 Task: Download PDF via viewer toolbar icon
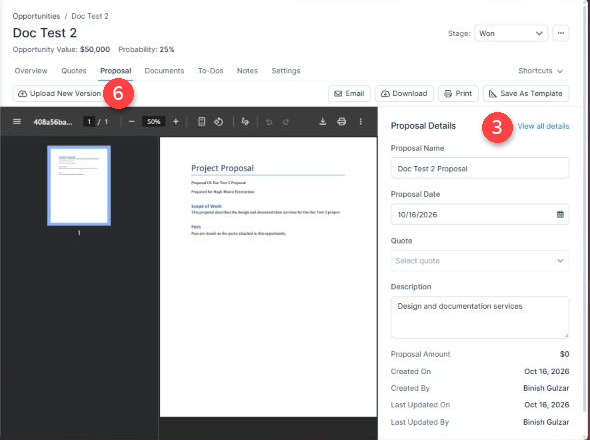[x=322, y=122]
